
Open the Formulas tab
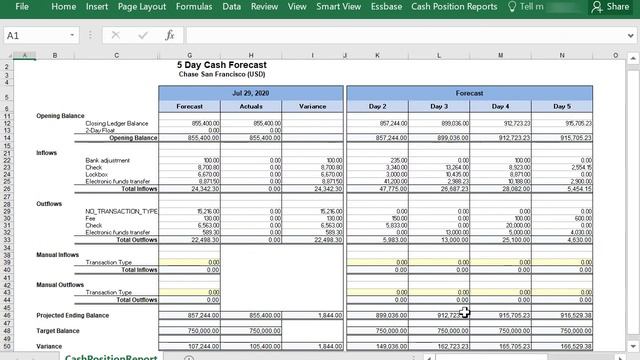pyautogui.click(x=194, y=7)
